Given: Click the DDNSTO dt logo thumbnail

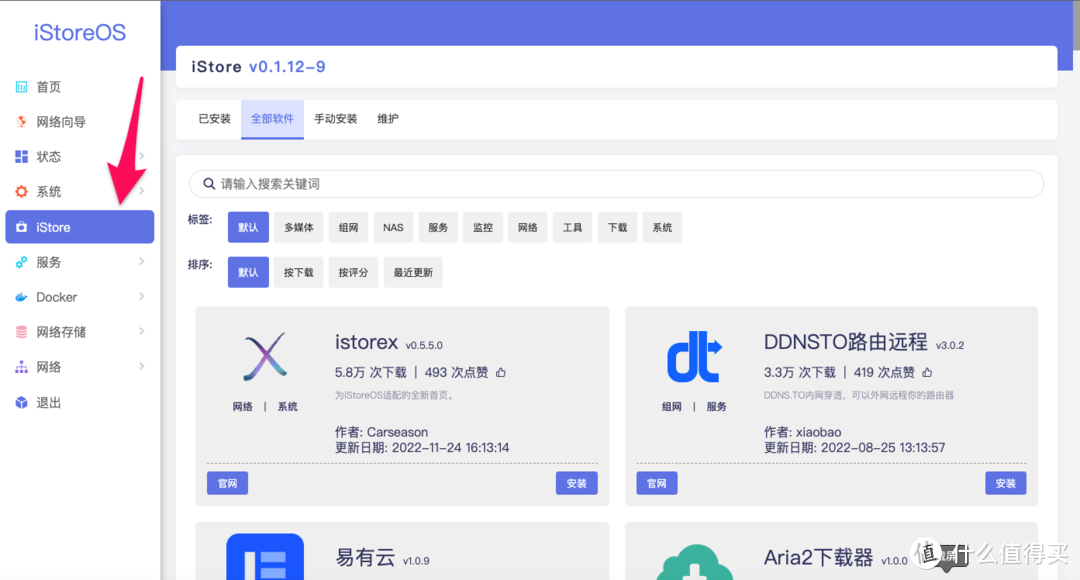Looking at the screenshot, I should point(695,358).
